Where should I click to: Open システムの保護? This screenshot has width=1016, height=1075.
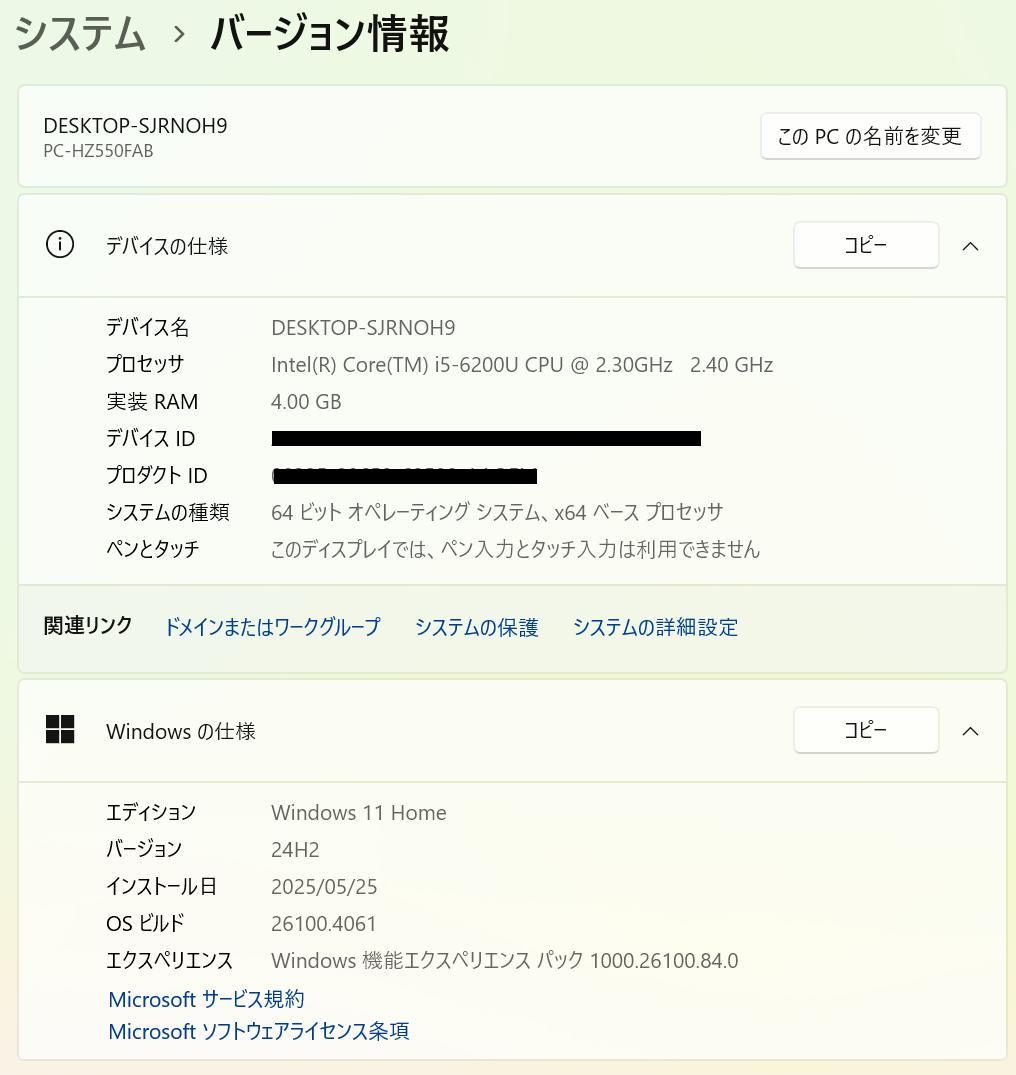(x=477, y=627)
